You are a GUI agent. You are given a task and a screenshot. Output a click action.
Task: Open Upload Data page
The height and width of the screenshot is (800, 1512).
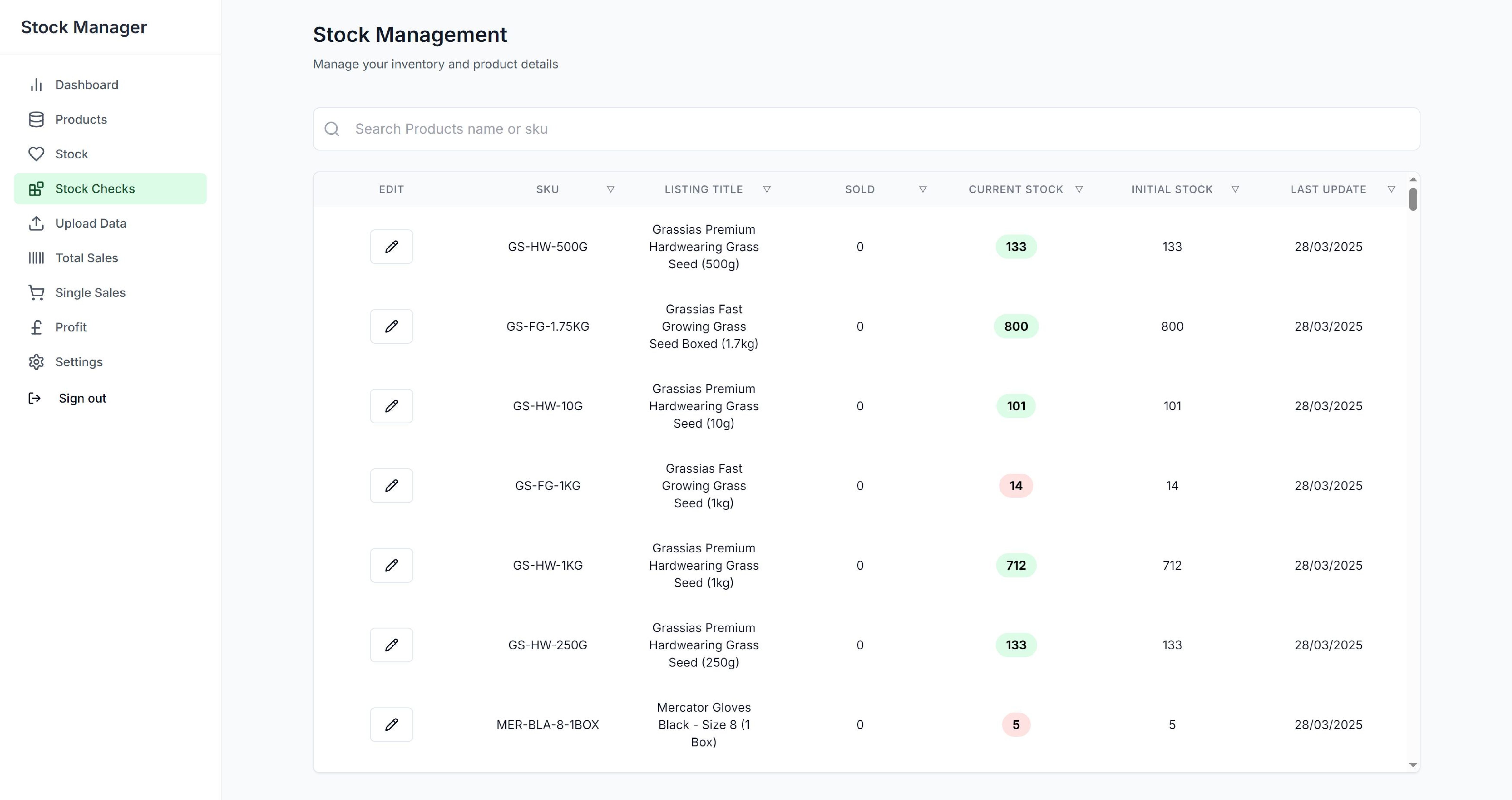click(110, 223)
